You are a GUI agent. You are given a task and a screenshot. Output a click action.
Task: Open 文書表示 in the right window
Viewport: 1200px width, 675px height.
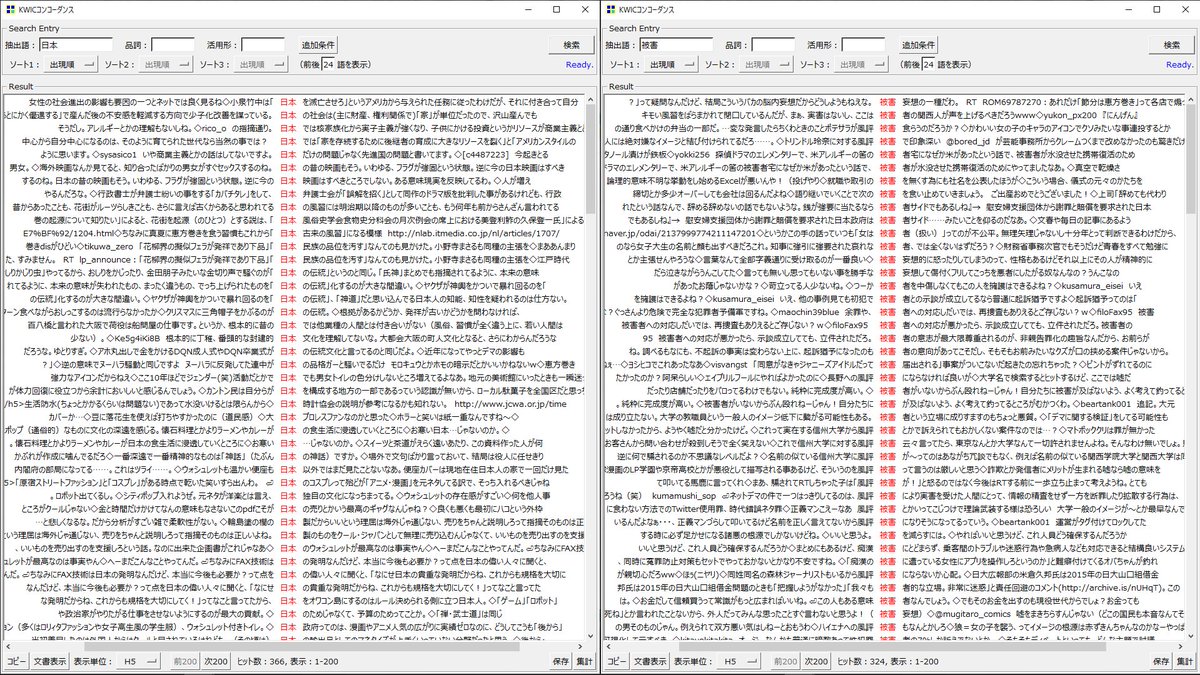point(649,662)
